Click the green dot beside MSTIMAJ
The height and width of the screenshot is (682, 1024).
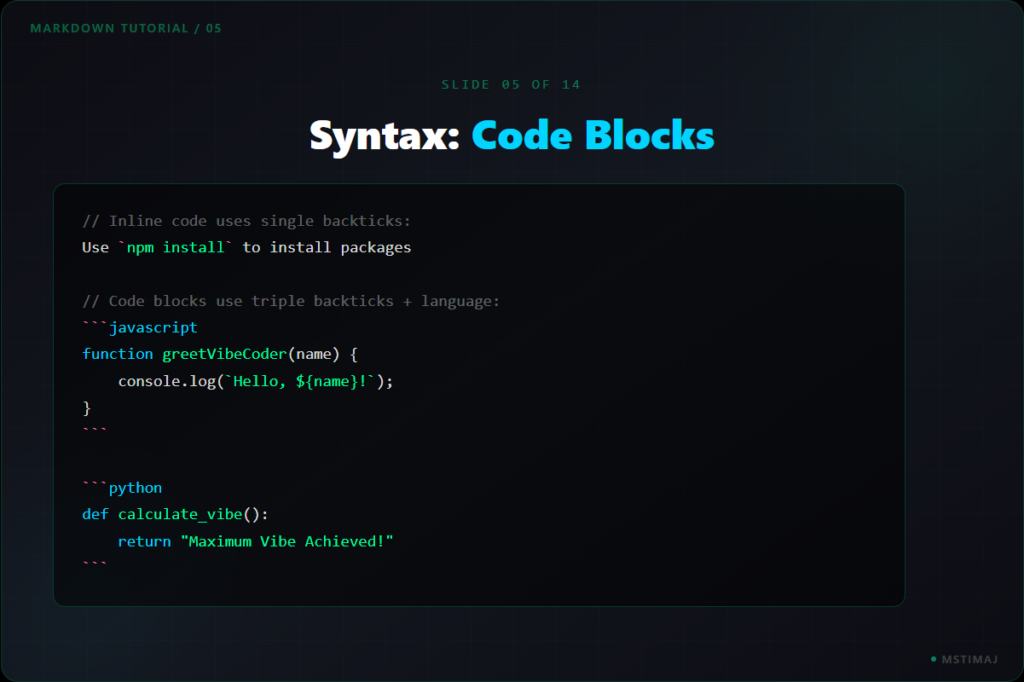coord(933,659)
